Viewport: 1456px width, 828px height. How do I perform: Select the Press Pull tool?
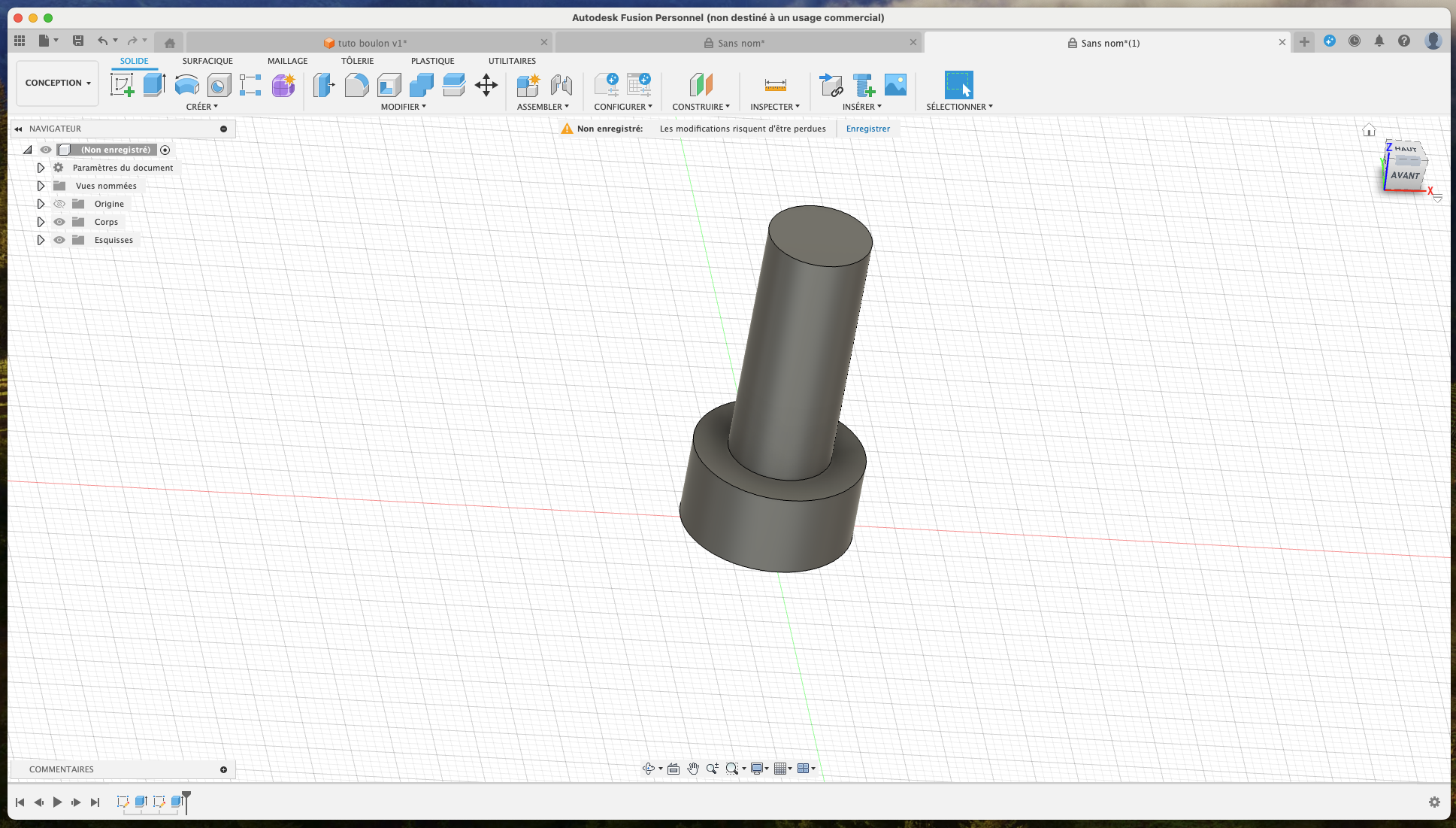324,85
